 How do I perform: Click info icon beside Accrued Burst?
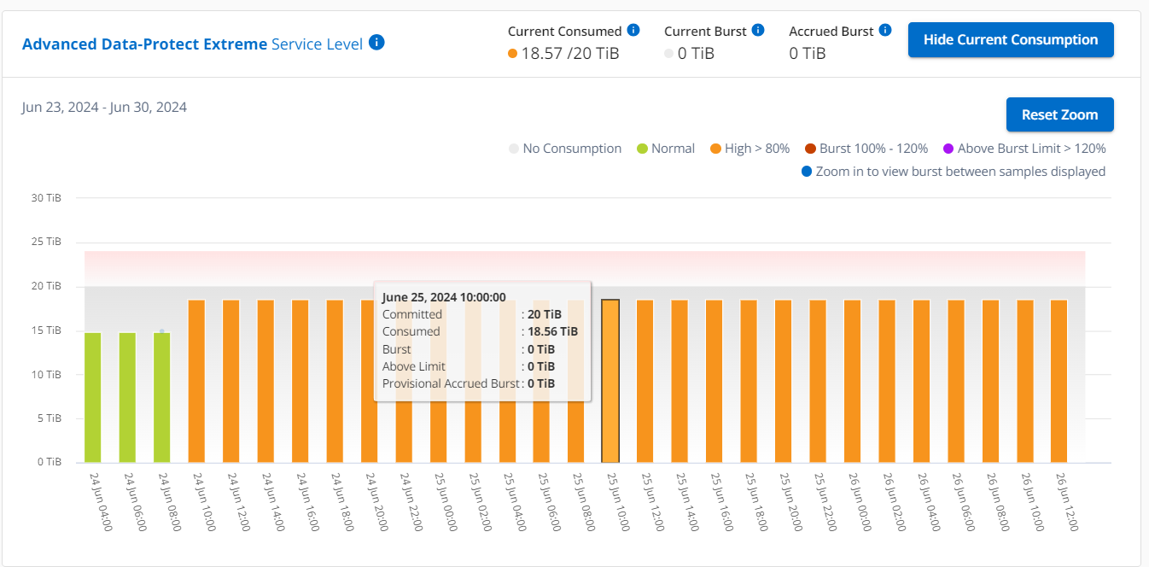pyautogui.click(x=886, y=31)
